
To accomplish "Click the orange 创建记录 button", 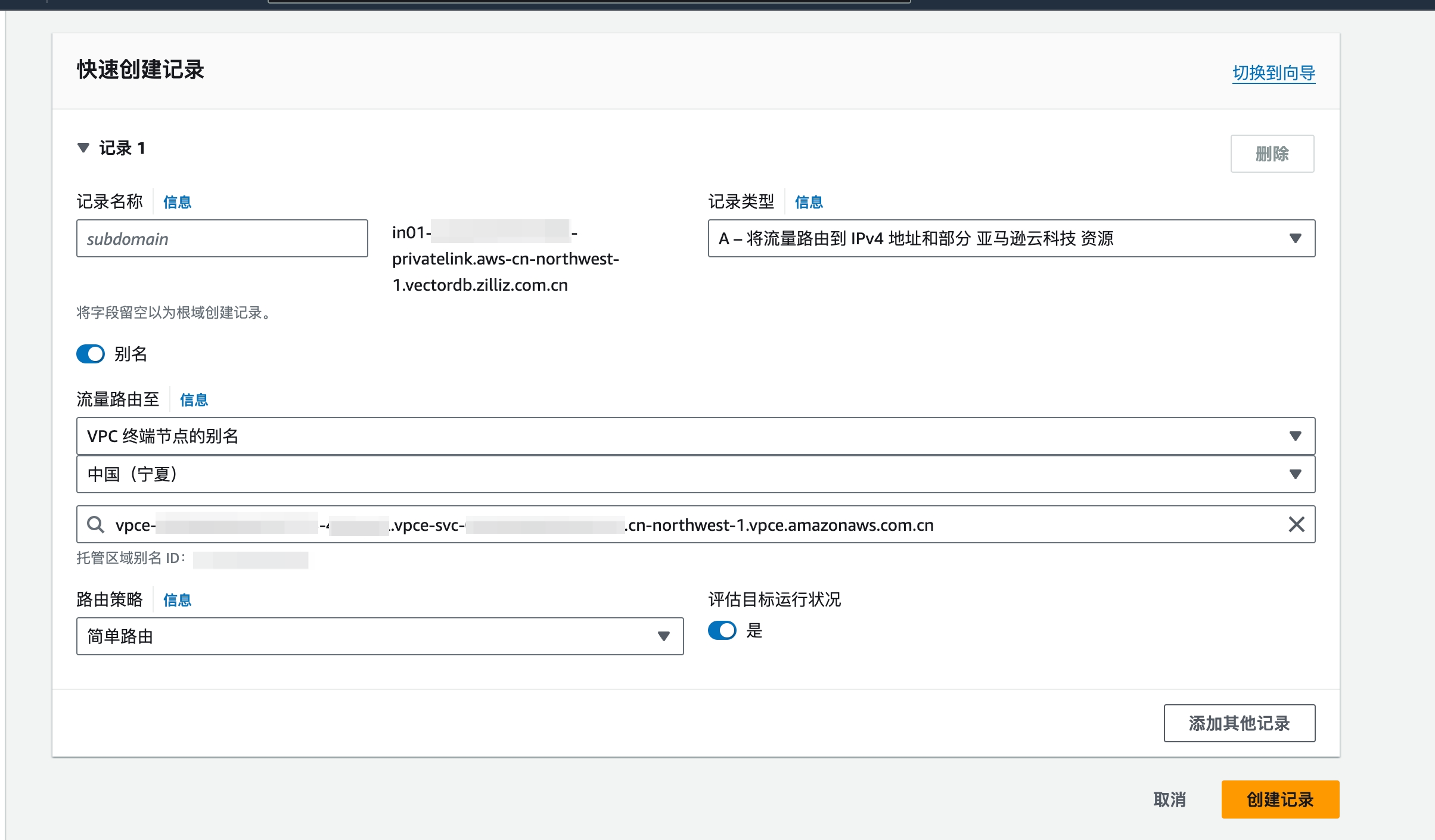I will 1279,799.
